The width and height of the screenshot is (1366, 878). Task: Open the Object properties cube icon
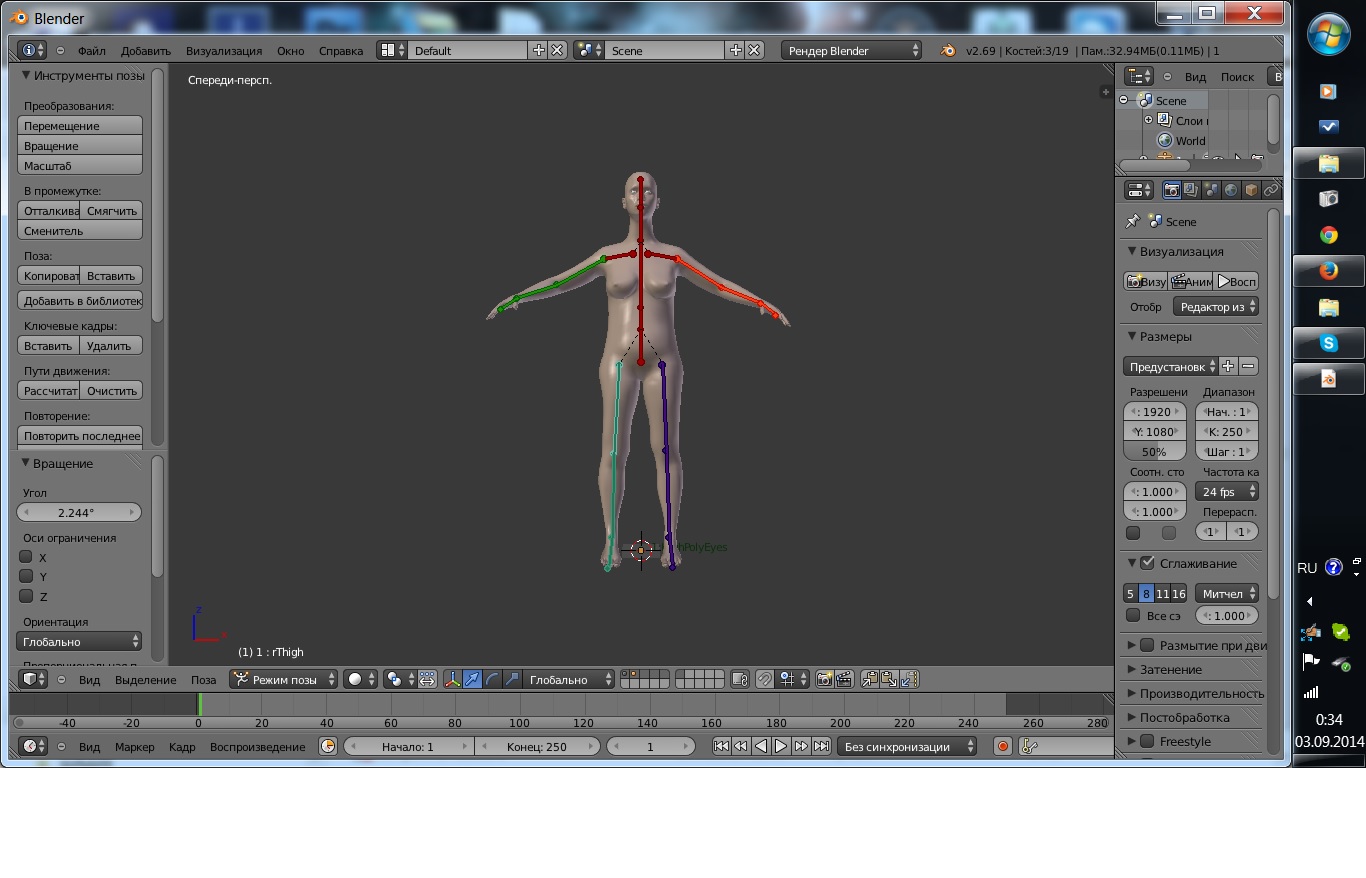click(1251, 190)
